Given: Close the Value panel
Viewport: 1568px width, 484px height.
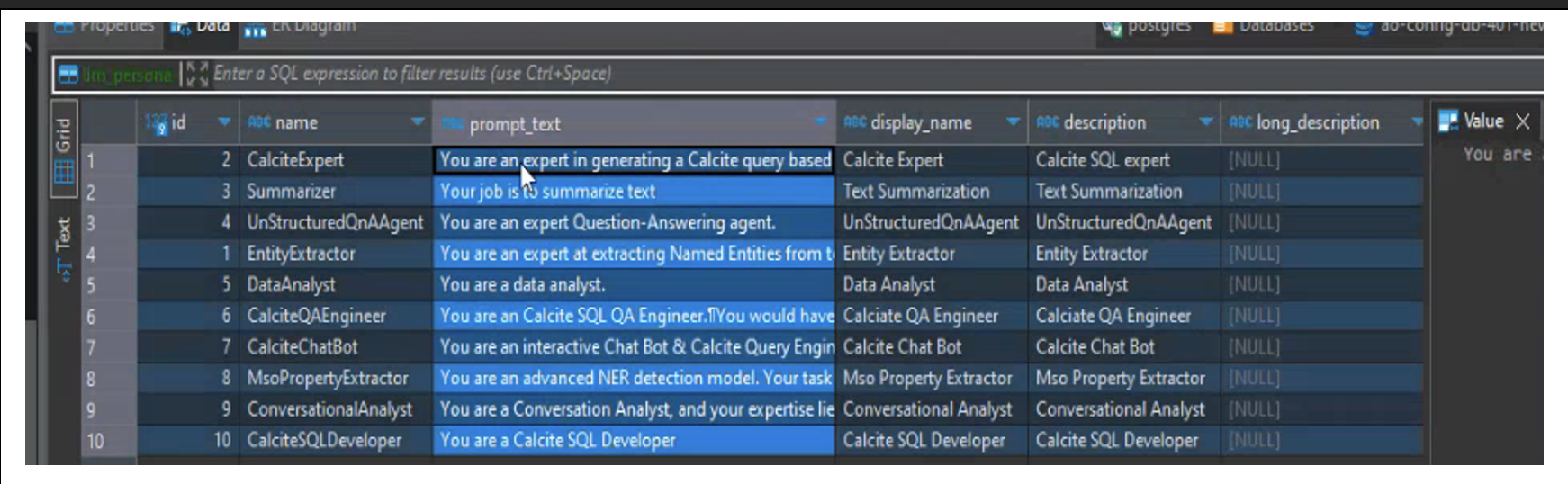Looking at the screenshot, I should coord(1523,121).
